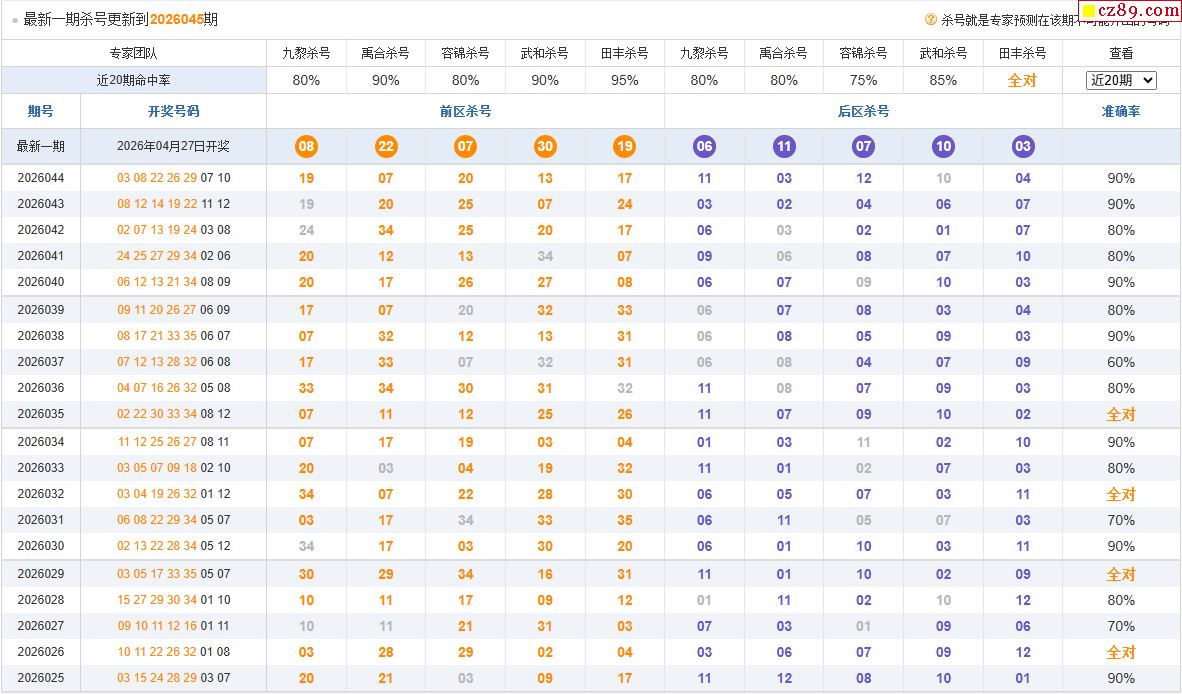Select the orange 19 front-zone ball

[625, 147]
